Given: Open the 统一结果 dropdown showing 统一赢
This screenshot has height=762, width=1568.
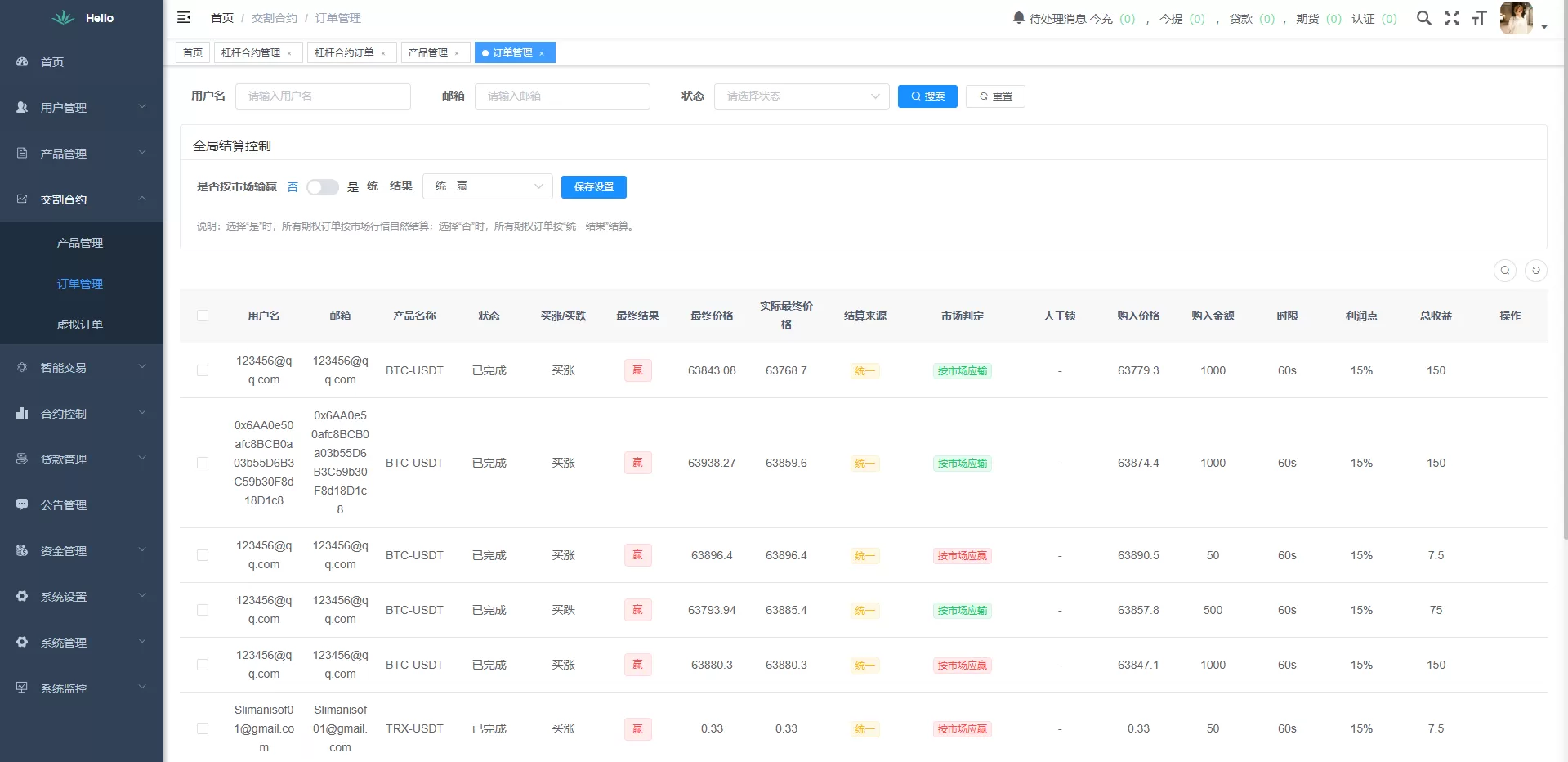Looking at the screenshot, I should (488, 186).
